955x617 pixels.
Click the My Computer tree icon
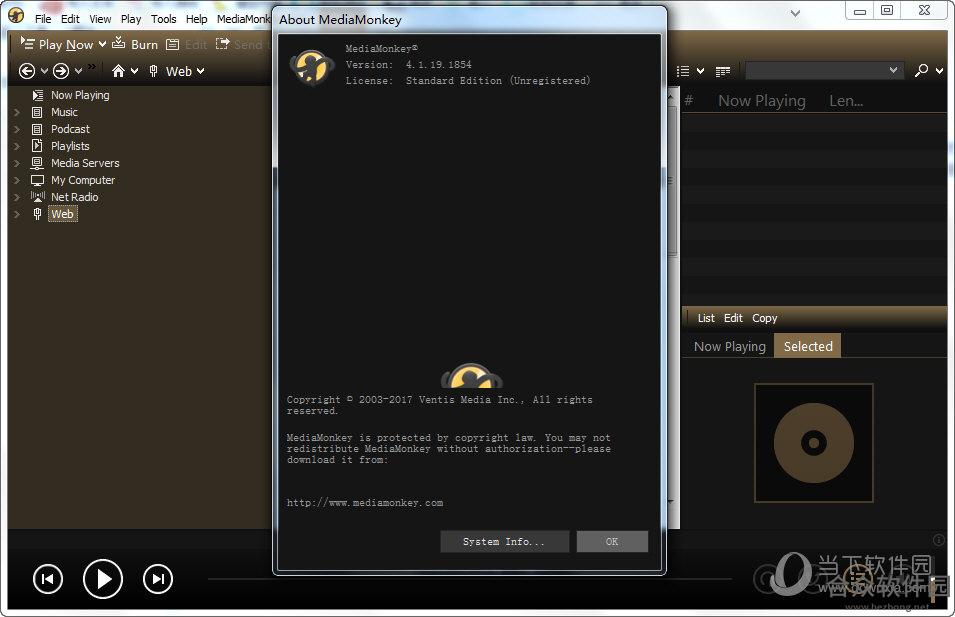(x=37, y=180)
